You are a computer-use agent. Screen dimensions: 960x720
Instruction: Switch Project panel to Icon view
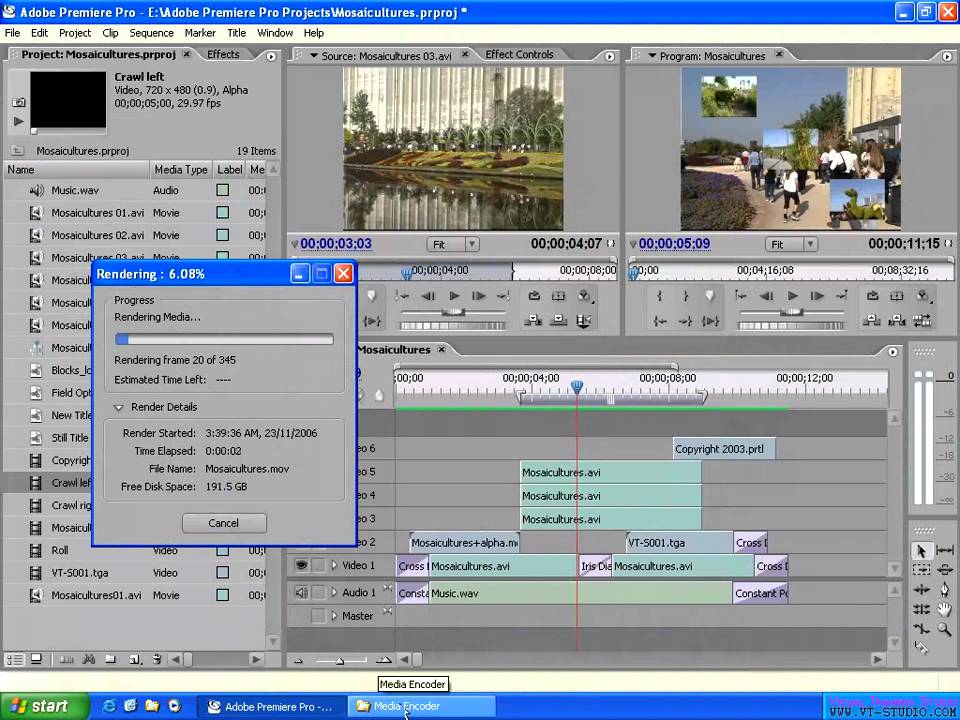tap(36, 659)
